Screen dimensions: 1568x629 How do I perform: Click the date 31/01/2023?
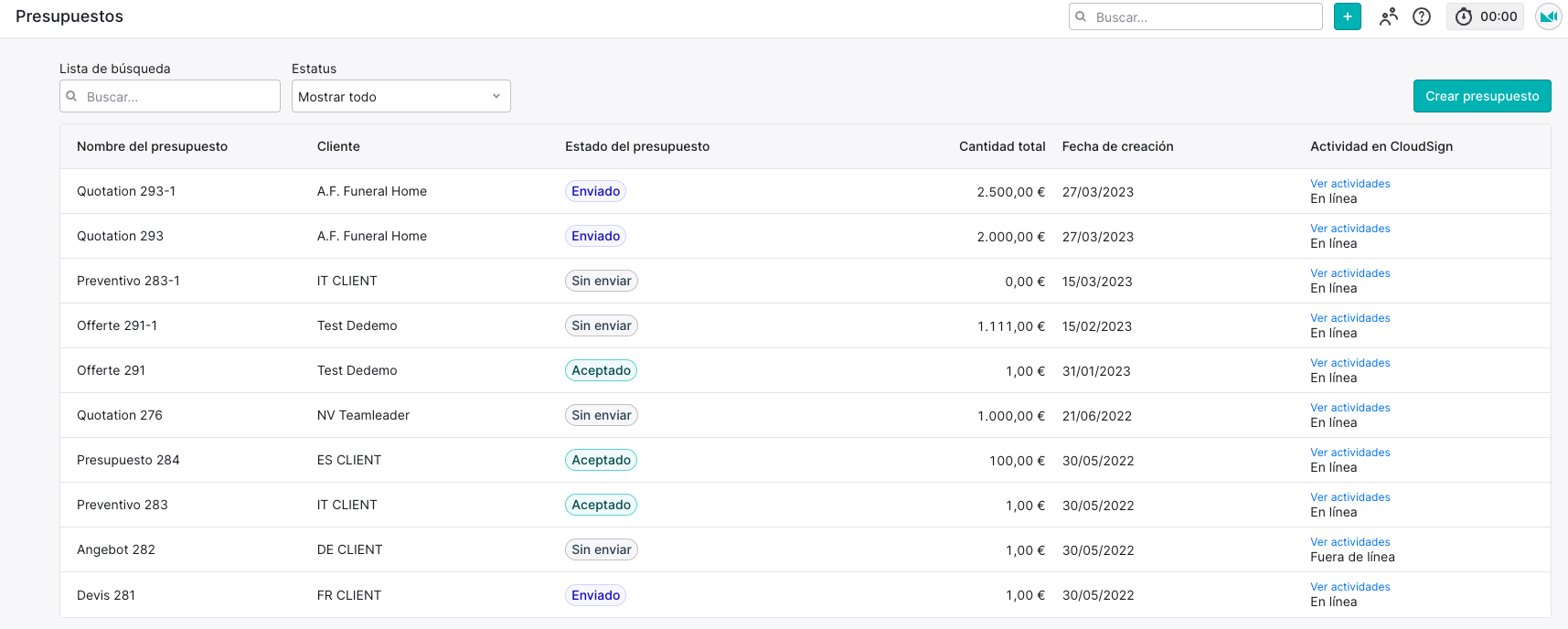click(x=1096, y=371)
